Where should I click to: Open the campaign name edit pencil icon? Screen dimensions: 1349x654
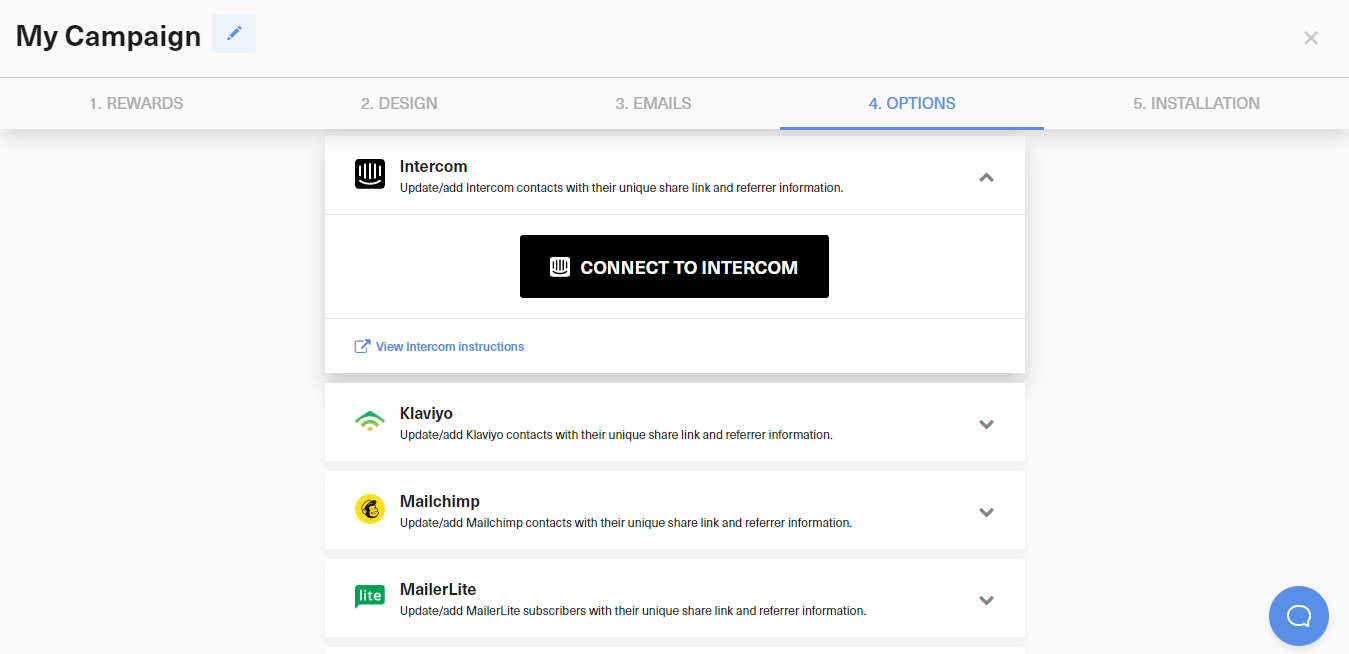coord(233,33)
